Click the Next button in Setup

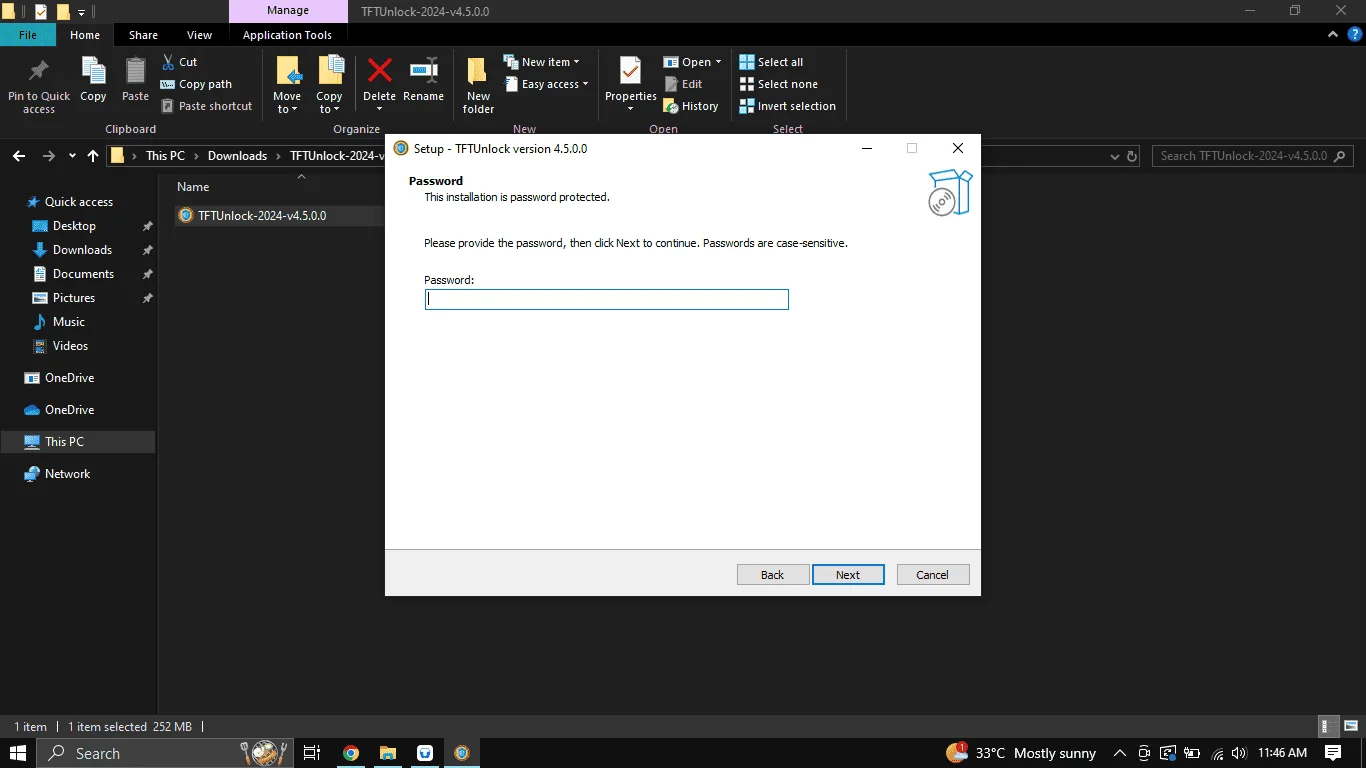pos(848,575)
